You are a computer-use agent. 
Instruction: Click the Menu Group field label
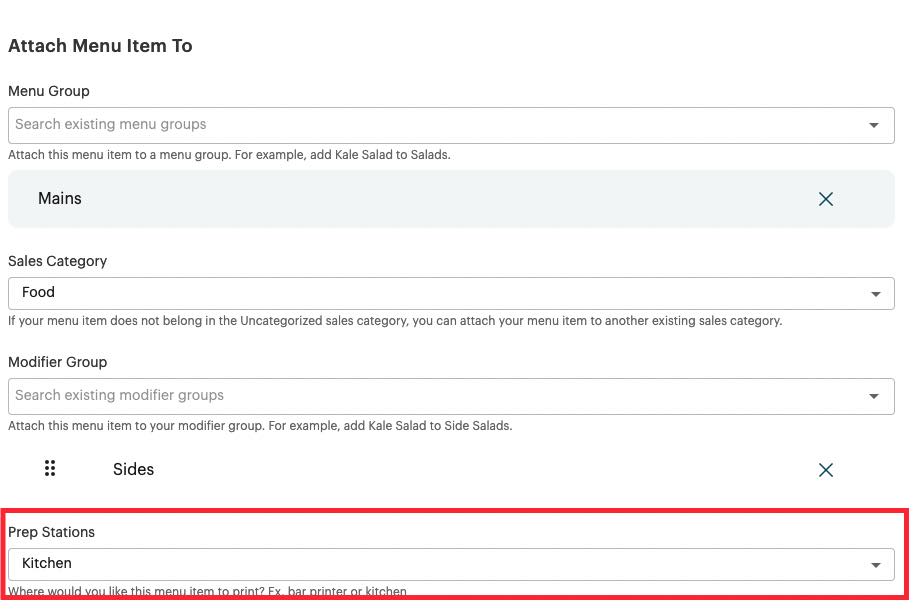tap(49, 91)
